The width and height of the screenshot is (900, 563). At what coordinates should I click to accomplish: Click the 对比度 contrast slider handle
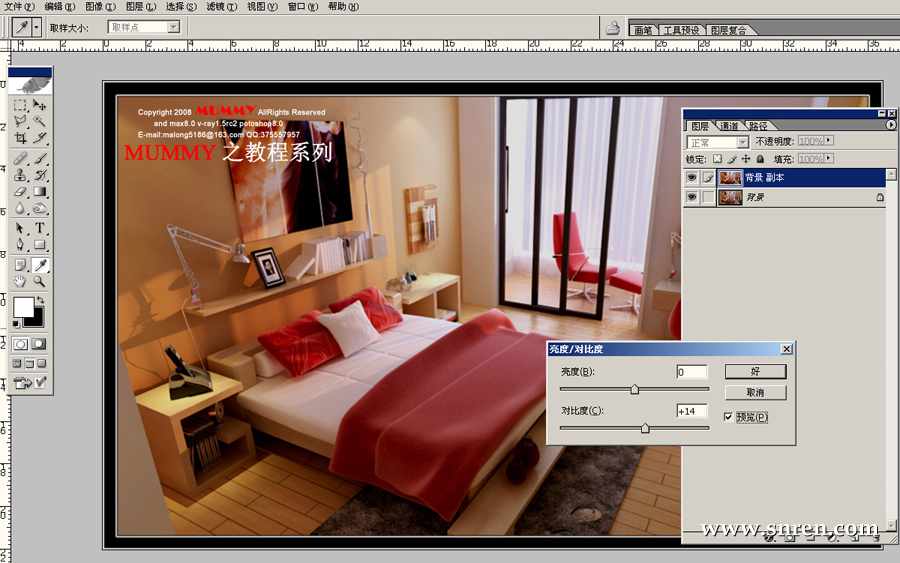tap(645, 428)
